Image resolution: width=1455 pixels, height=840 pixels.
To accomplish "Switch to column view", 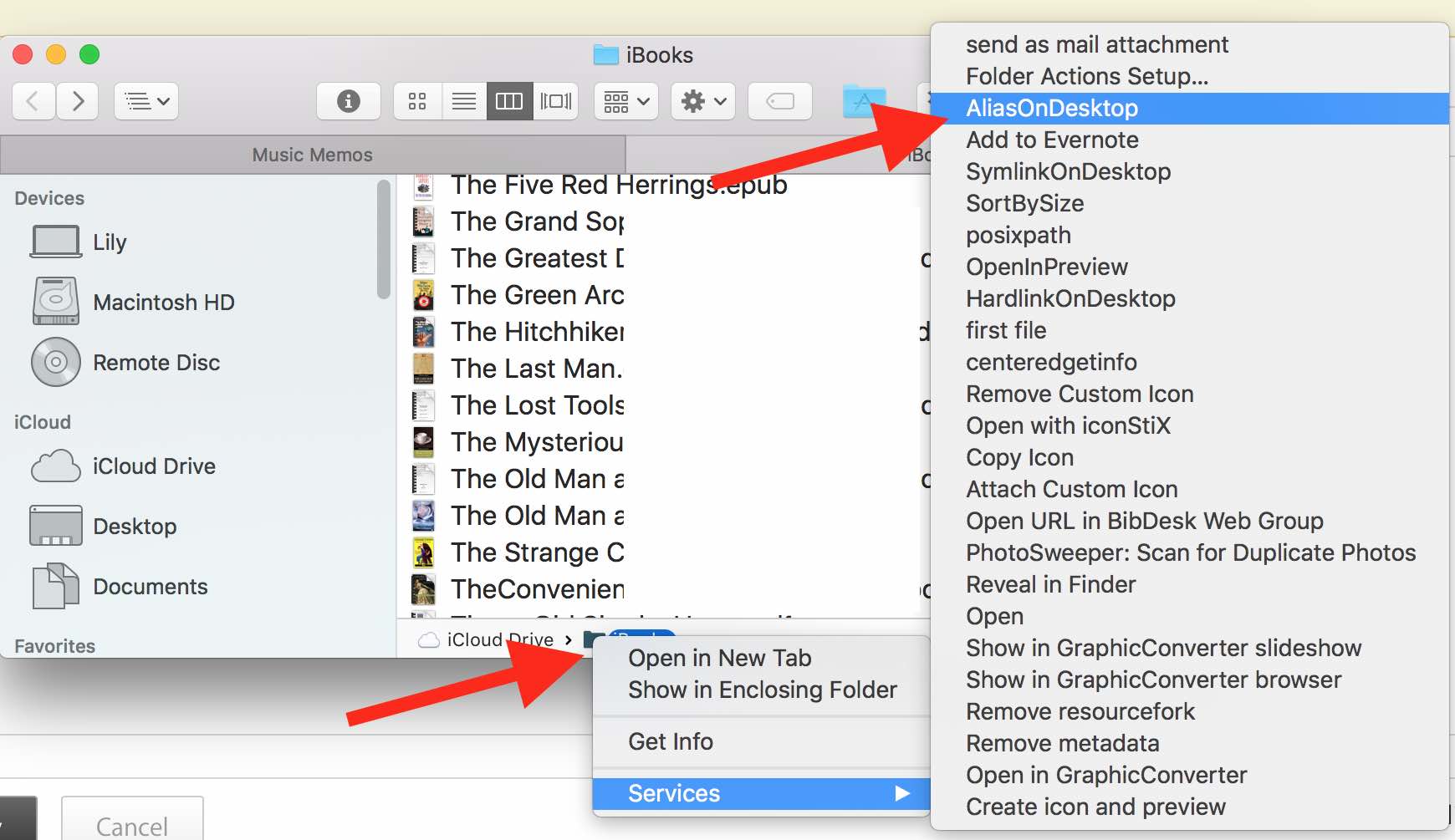I will [x=509, y=102].
